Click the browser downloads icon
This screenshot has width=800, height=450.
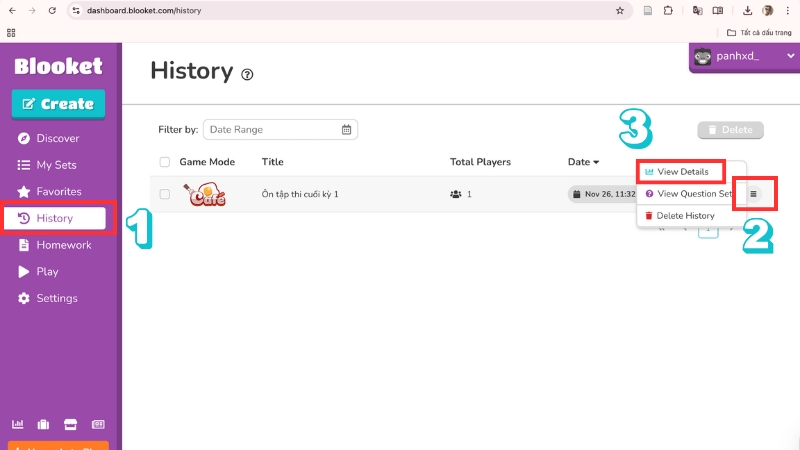pos(746,11)
